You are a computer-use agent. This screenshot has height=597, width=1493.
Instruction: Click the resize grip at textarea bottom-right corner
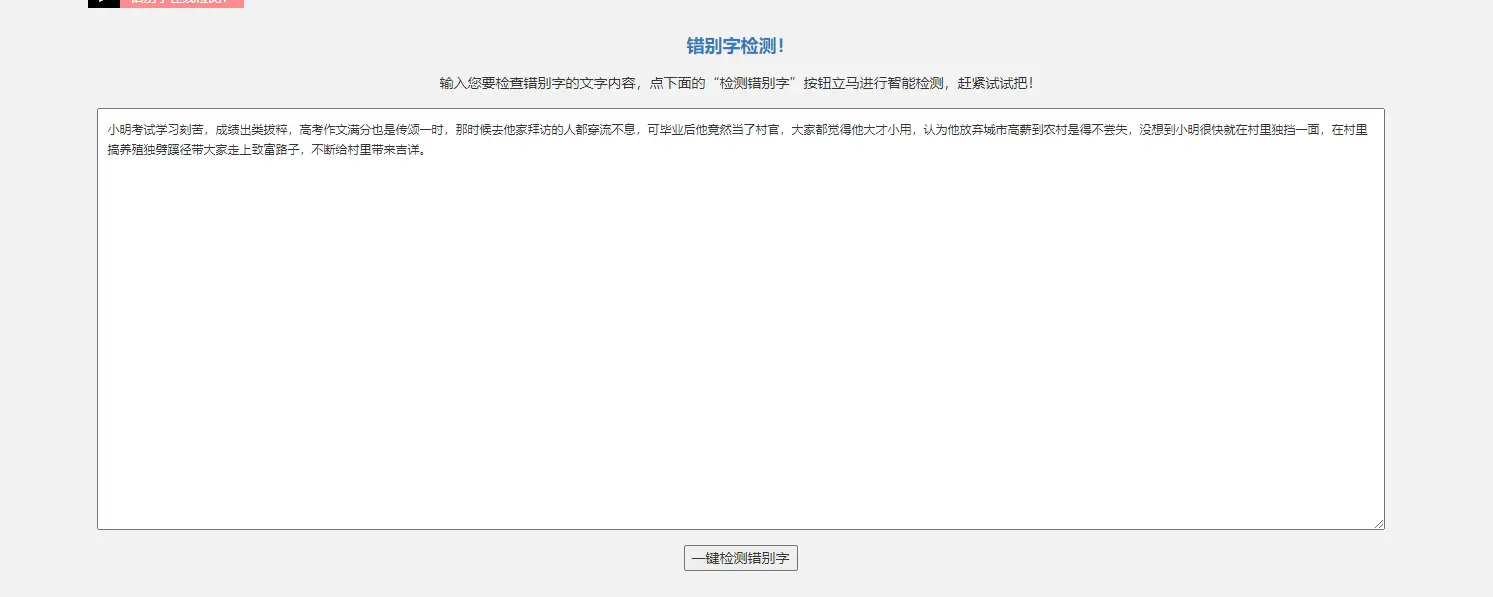pos(1378,522)
